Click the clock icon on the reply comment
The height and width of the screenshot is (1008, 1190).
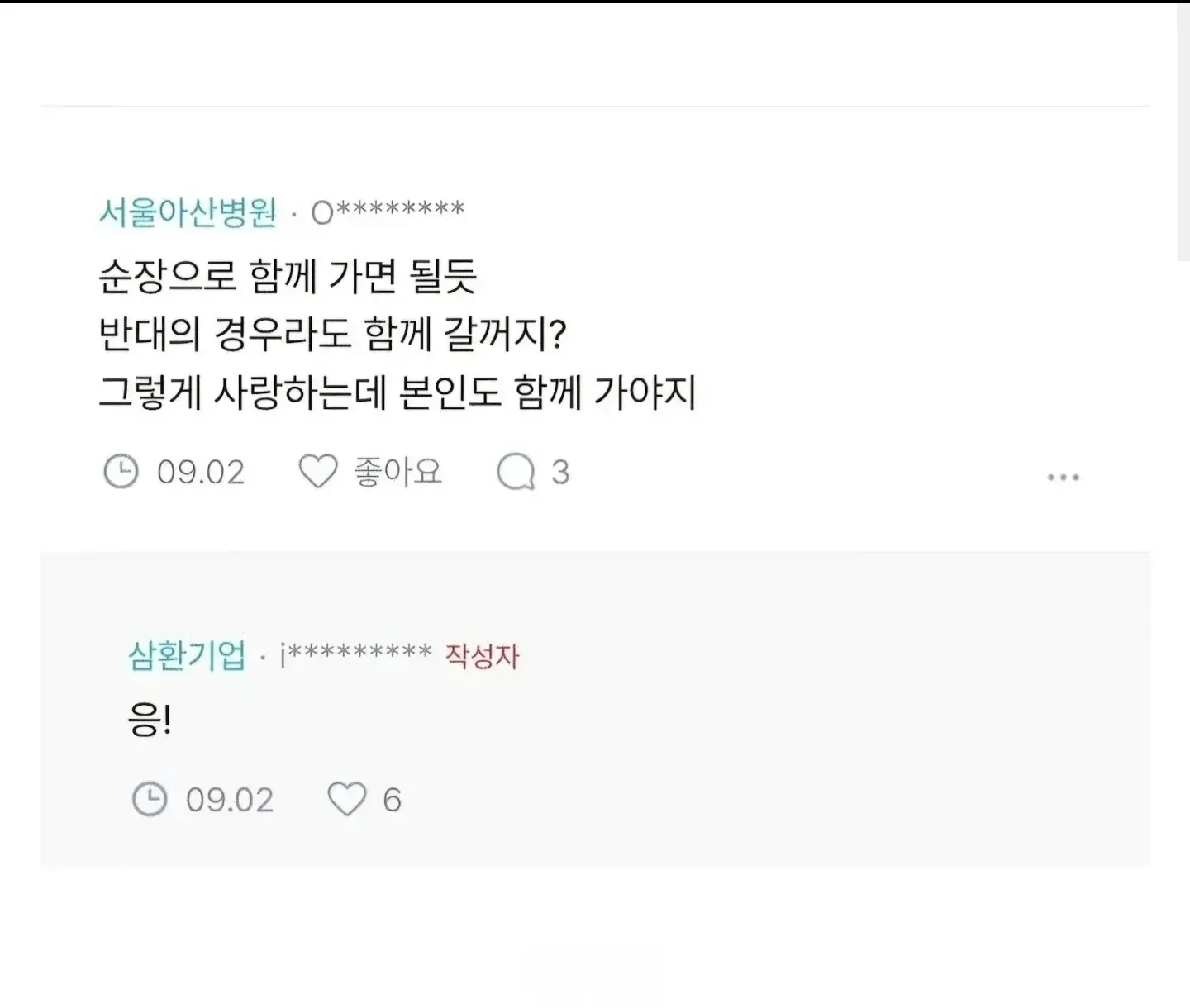click(x=150, y=798)
